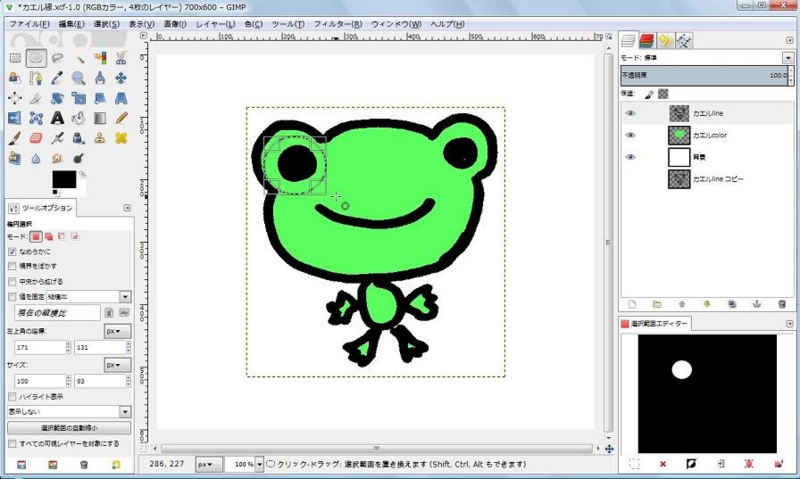Lower layer with the green down arrow

click(707, 304)
